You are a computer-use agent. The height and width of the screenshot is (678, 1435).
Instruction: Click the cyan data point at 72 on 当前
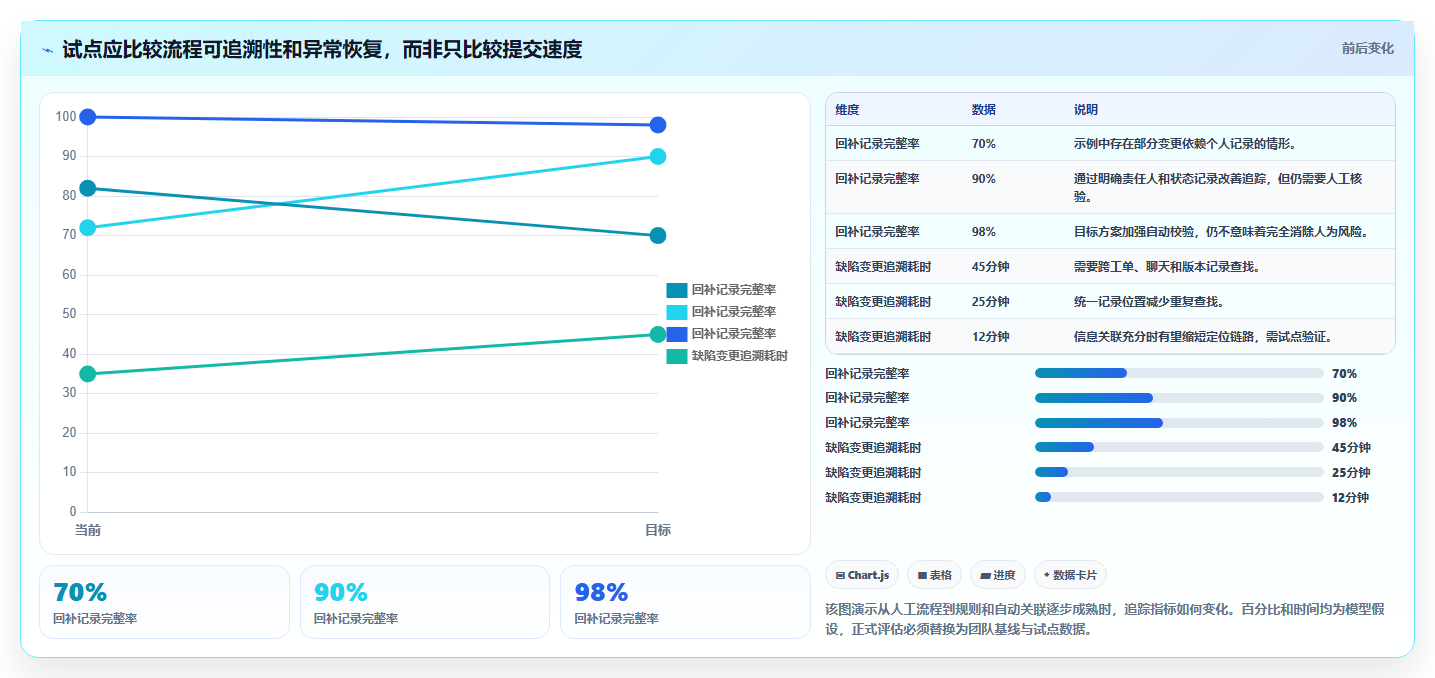[x=88, y=228]
